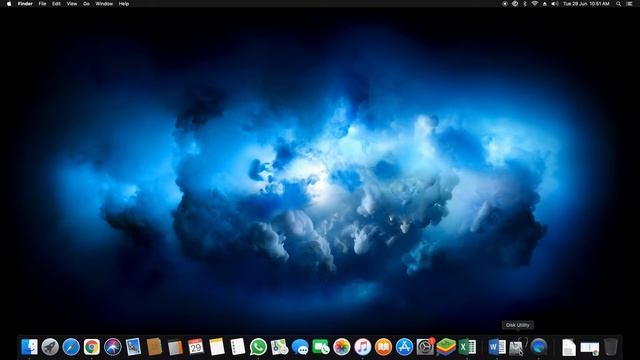
Task: Open Spotlight search magnifier
Action: click(619, 4)
